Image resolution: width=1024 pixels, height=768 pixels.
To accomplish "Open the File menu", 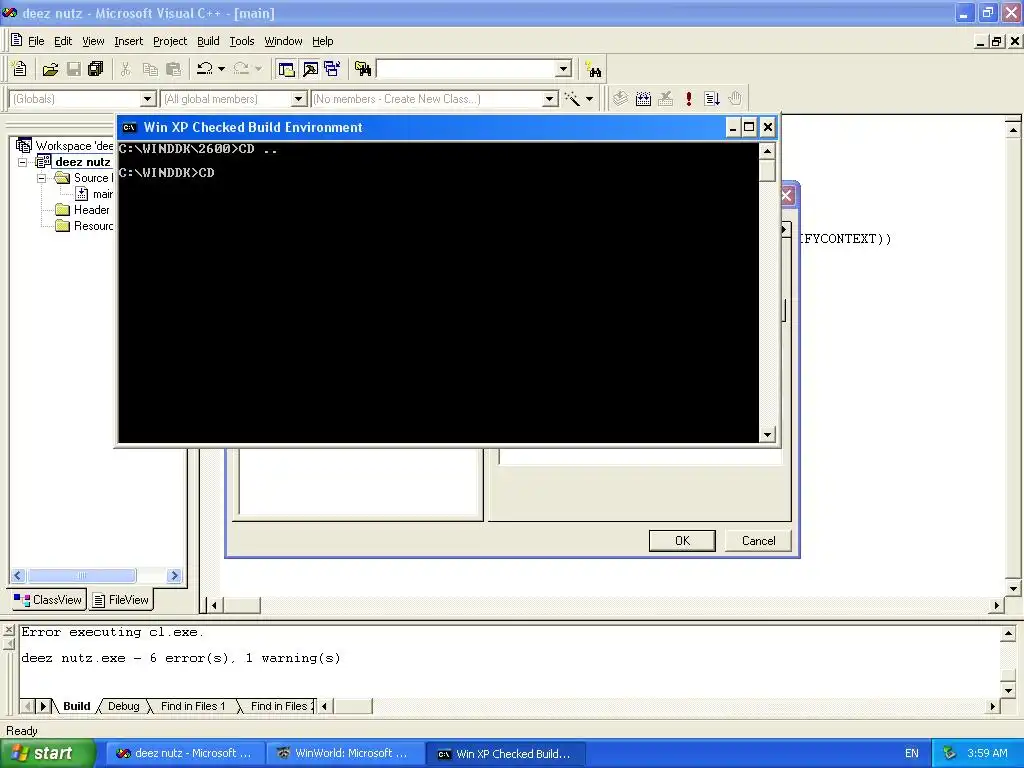I will point(36,41).
